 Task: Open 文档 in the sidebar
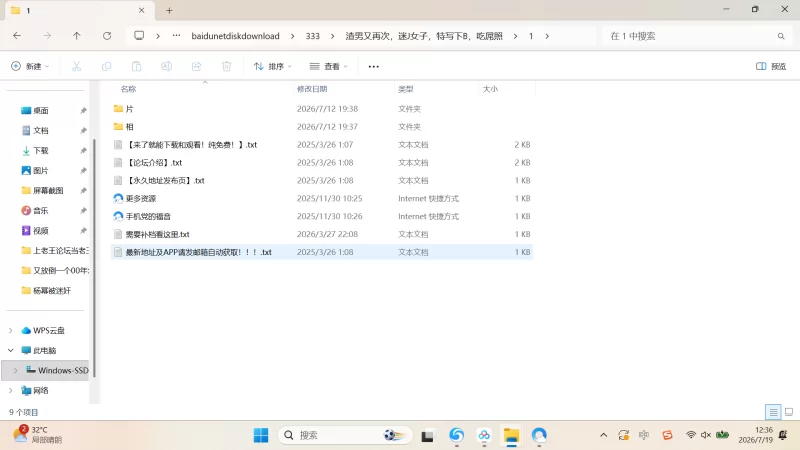pos(41,130)
